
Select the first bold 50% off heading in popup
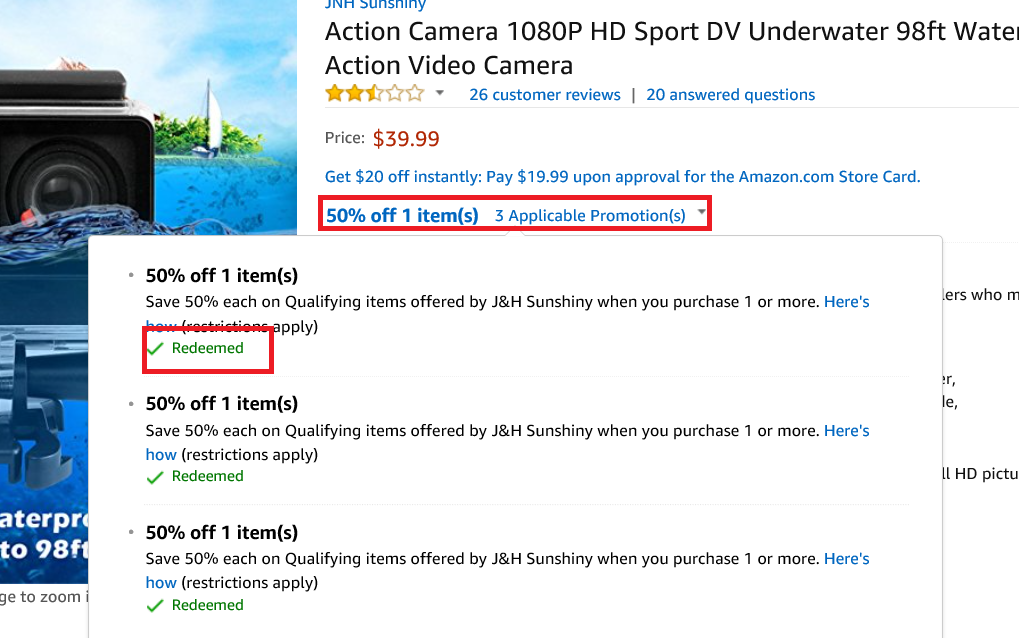(222, 276)
